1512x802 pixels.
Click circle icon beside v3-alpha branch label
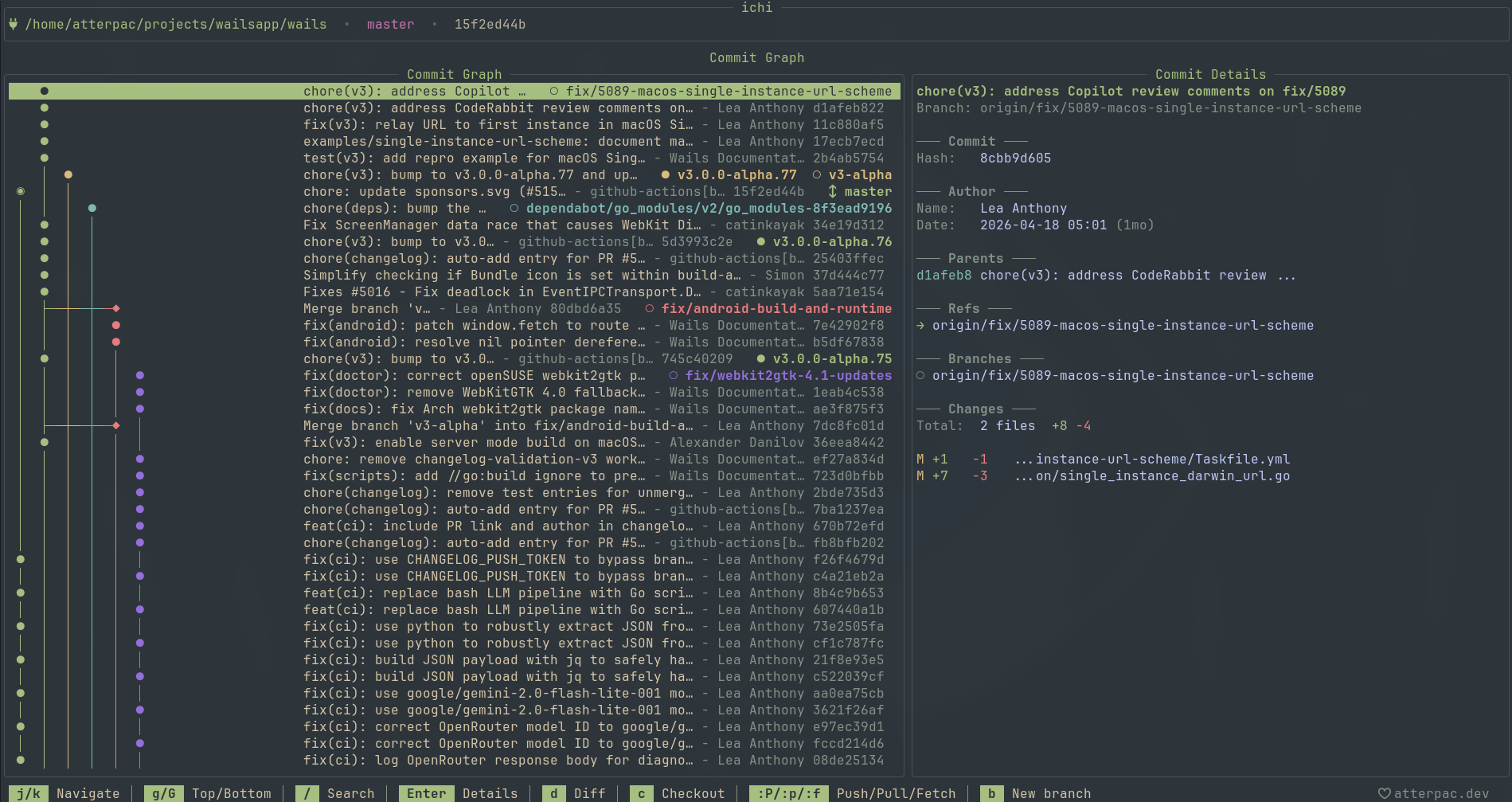point(817,174)
